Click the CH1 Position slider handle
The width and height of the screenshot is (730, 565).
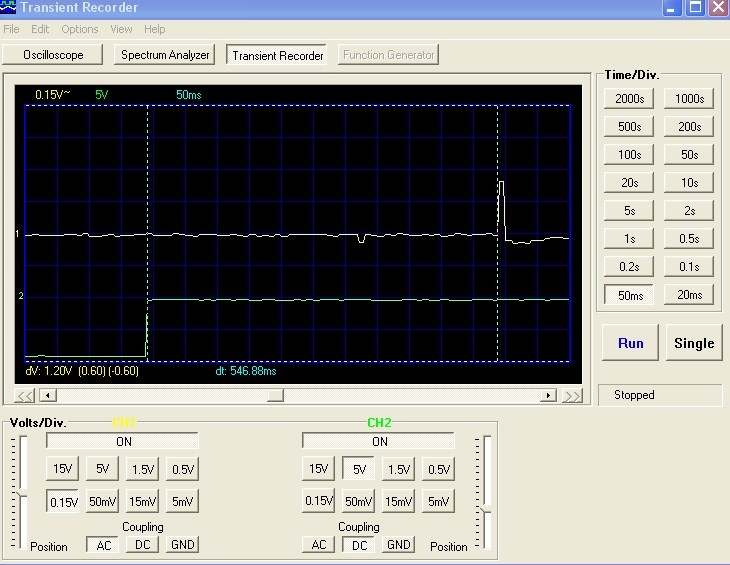(x=22, y=494)
